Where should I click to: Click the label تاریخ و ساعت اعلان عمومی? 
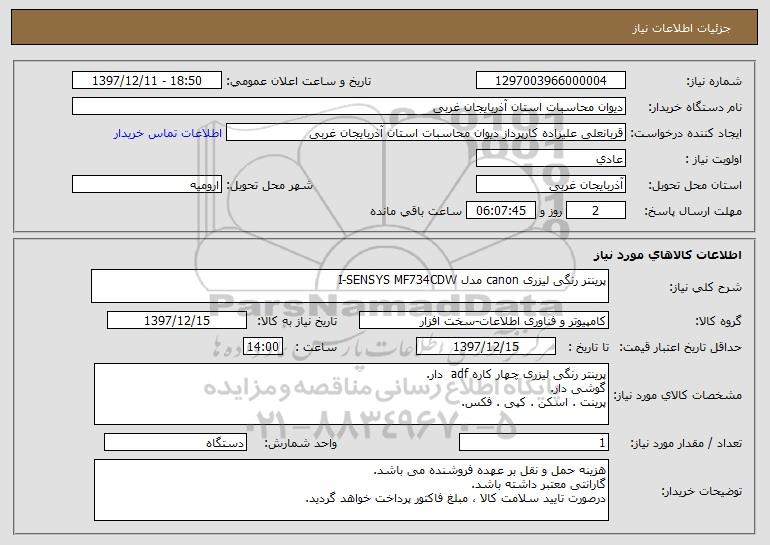[299, 82]
